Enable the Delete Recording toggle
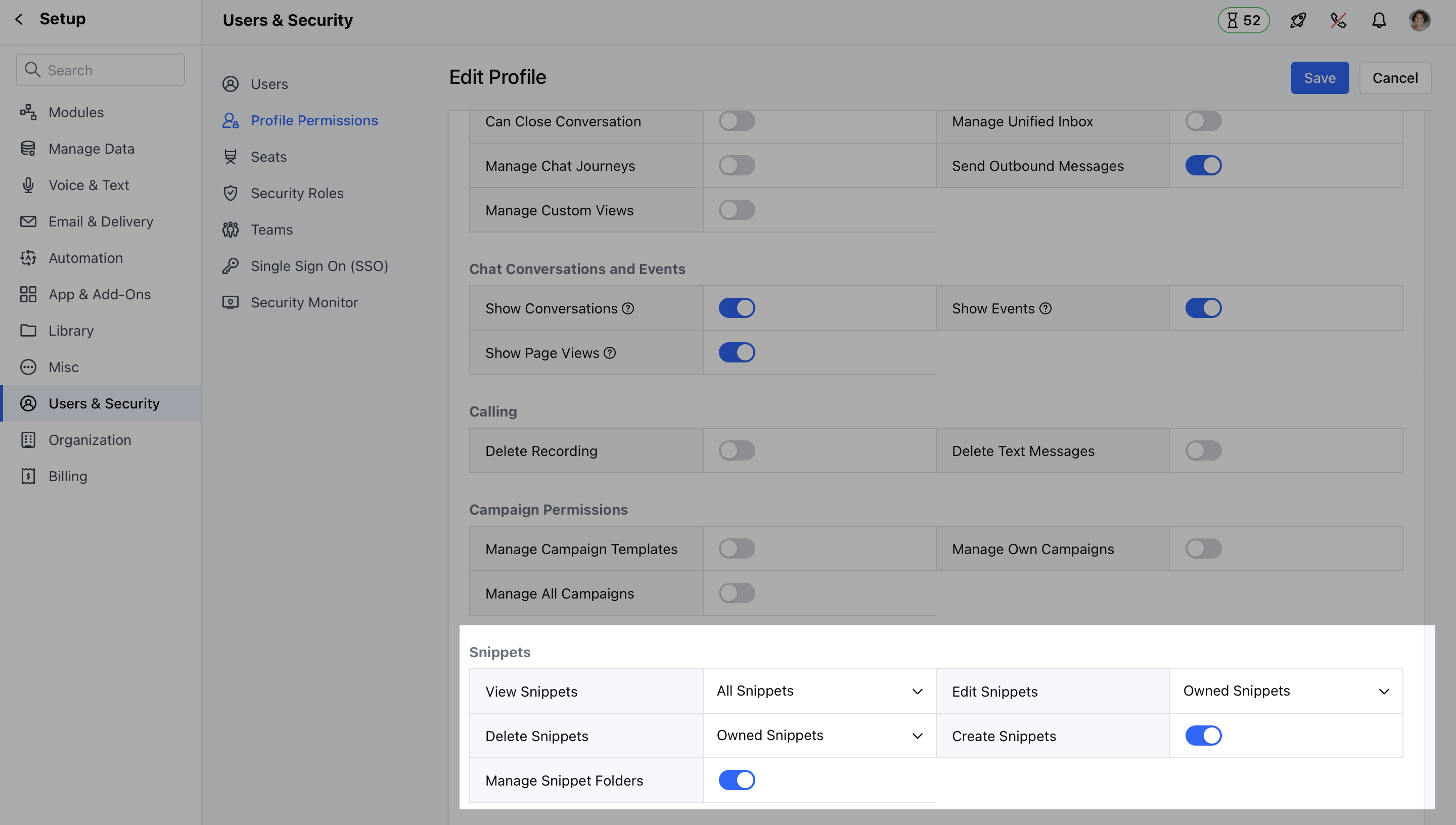Viewport: 1456px width, 825px height. pyautogui.click(x=737, y=450)
